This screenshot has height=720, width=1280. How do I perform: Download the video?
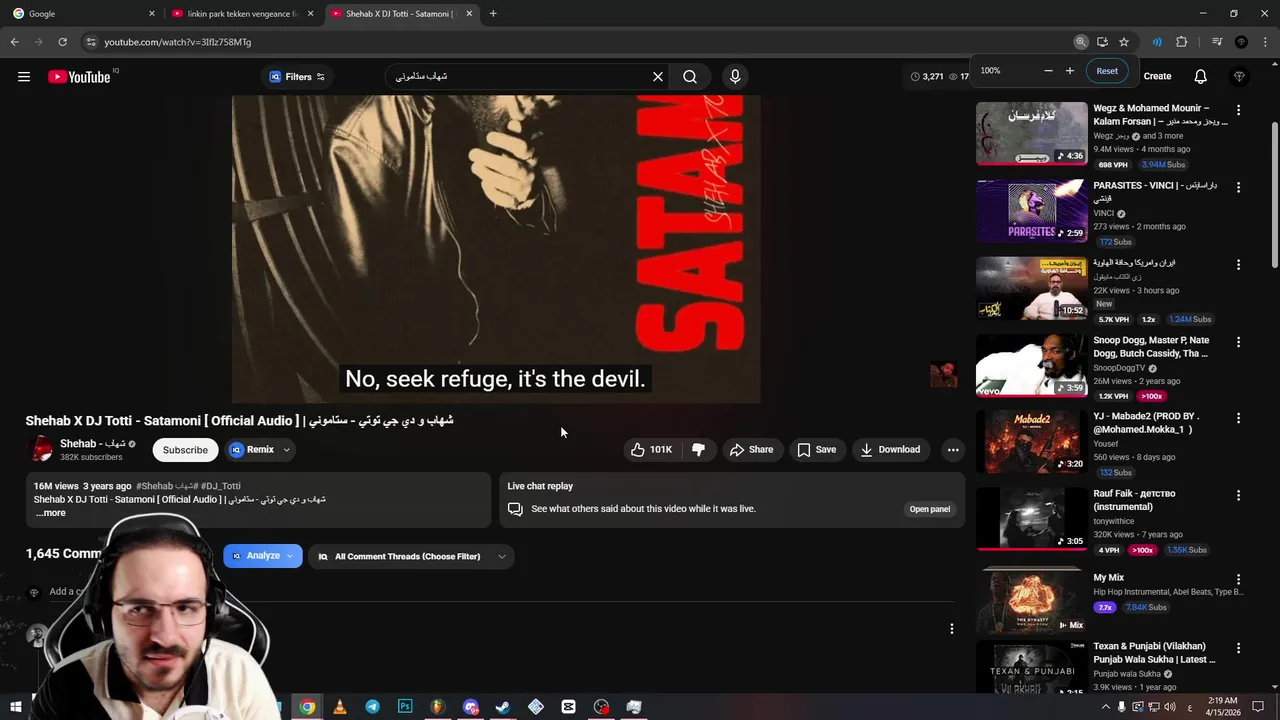tap(890, 450)
